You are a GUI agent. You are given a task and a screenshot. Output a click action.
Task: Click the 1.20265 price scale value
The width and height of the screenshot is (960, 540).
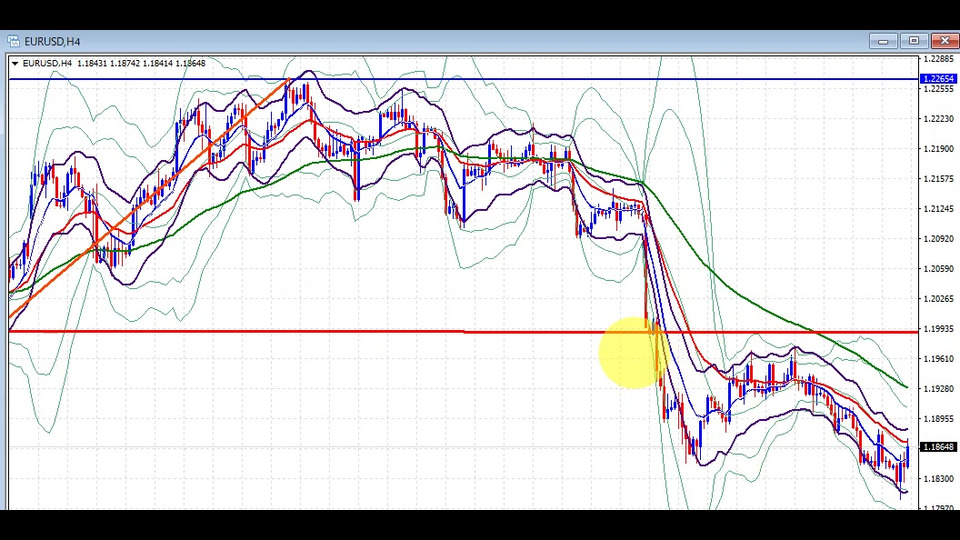[939, 299]
